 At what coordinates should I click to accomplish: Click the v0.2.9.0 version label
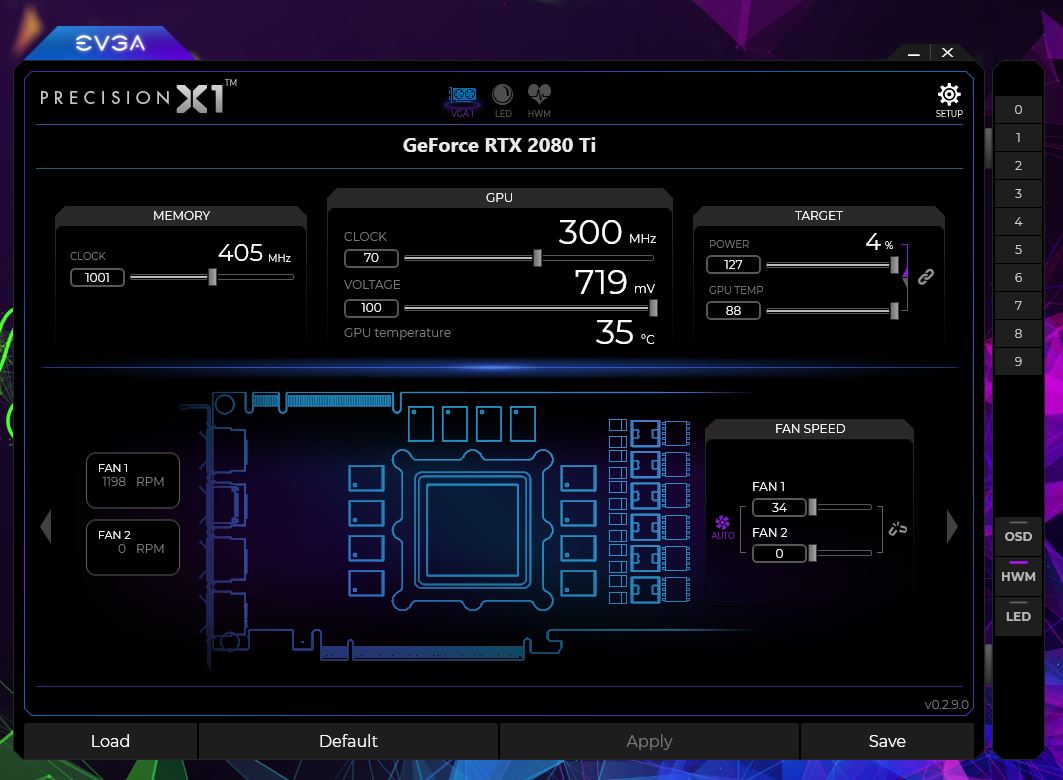point(946,705)
